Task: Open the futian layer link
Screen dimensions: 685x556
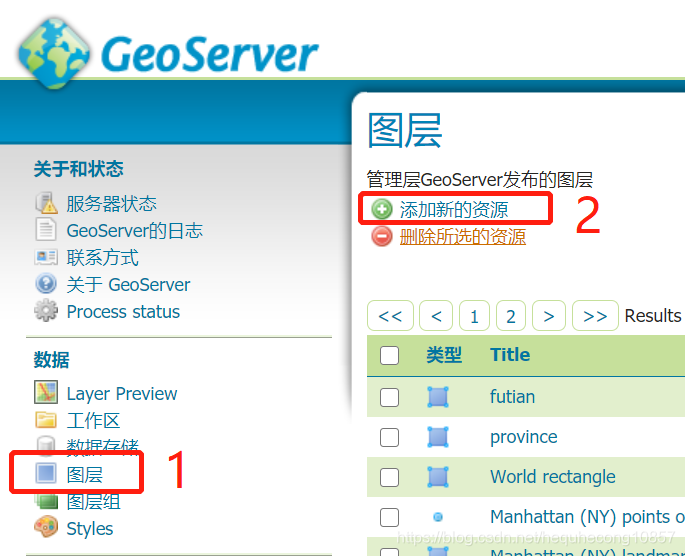Action: [512, 397]
